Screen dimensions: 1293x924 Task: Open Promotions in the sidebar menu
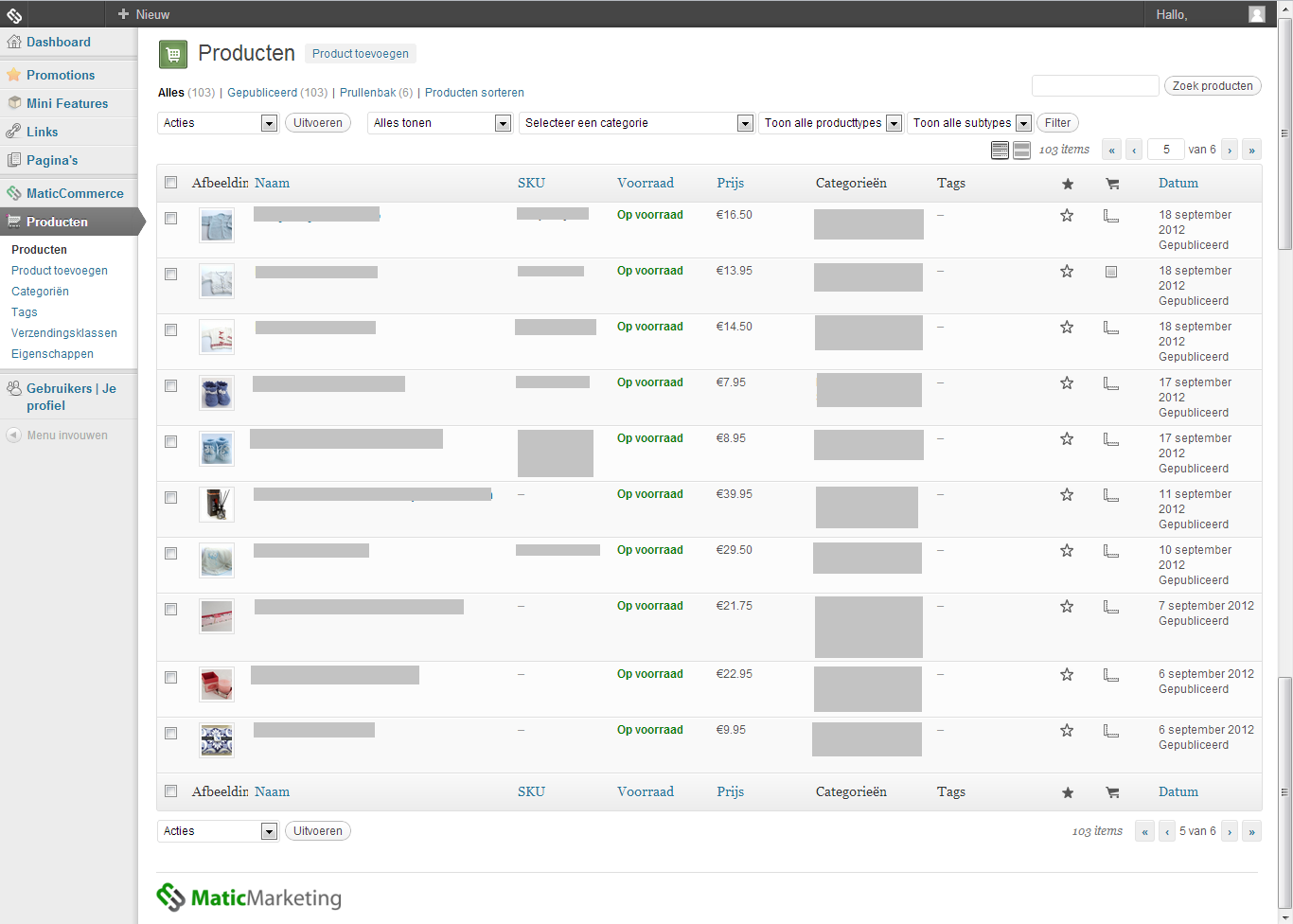61,75
